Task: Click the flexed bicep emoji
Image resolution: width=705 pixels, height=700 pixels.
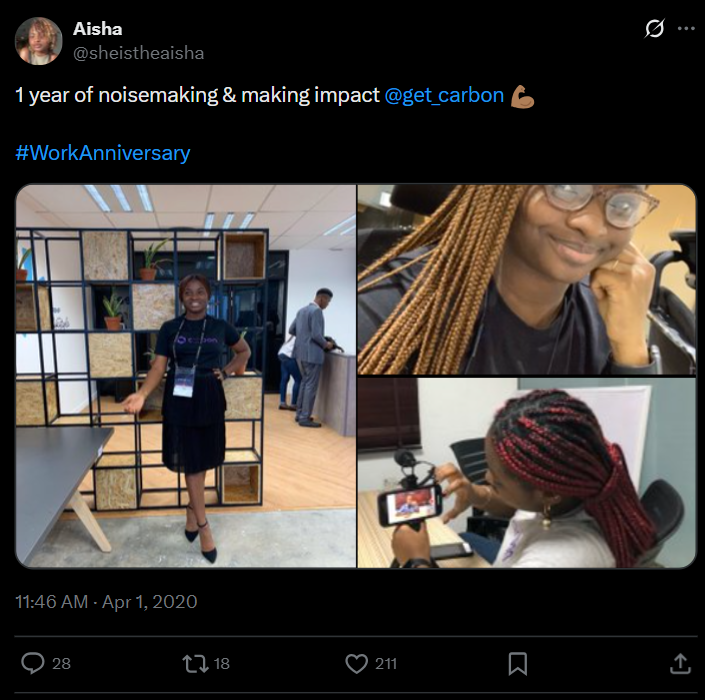Action: pyautogui.click(x=522, y=96)
